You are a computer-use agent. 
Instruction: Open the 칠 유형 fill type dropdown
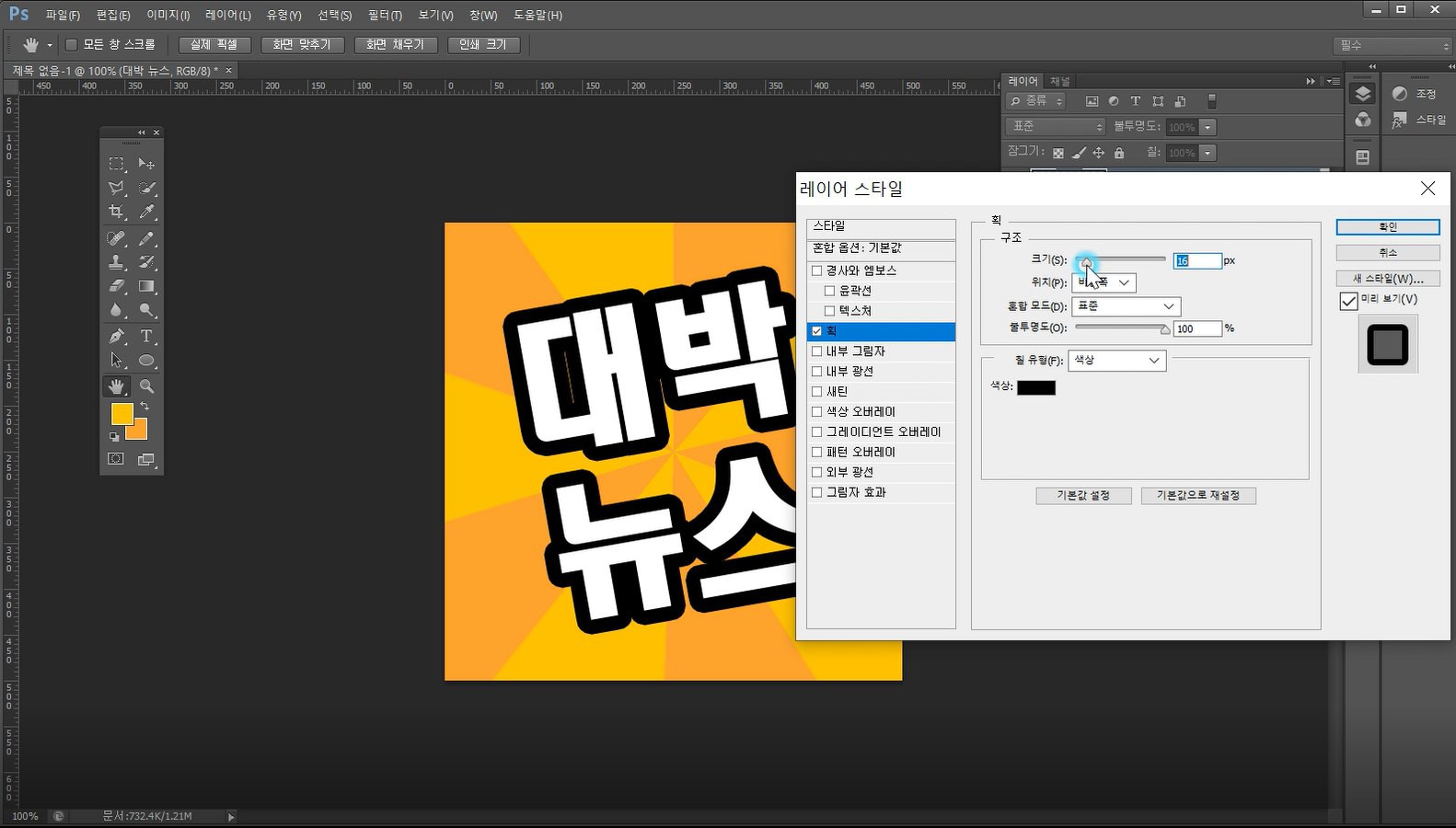(x=1116, y=361)
